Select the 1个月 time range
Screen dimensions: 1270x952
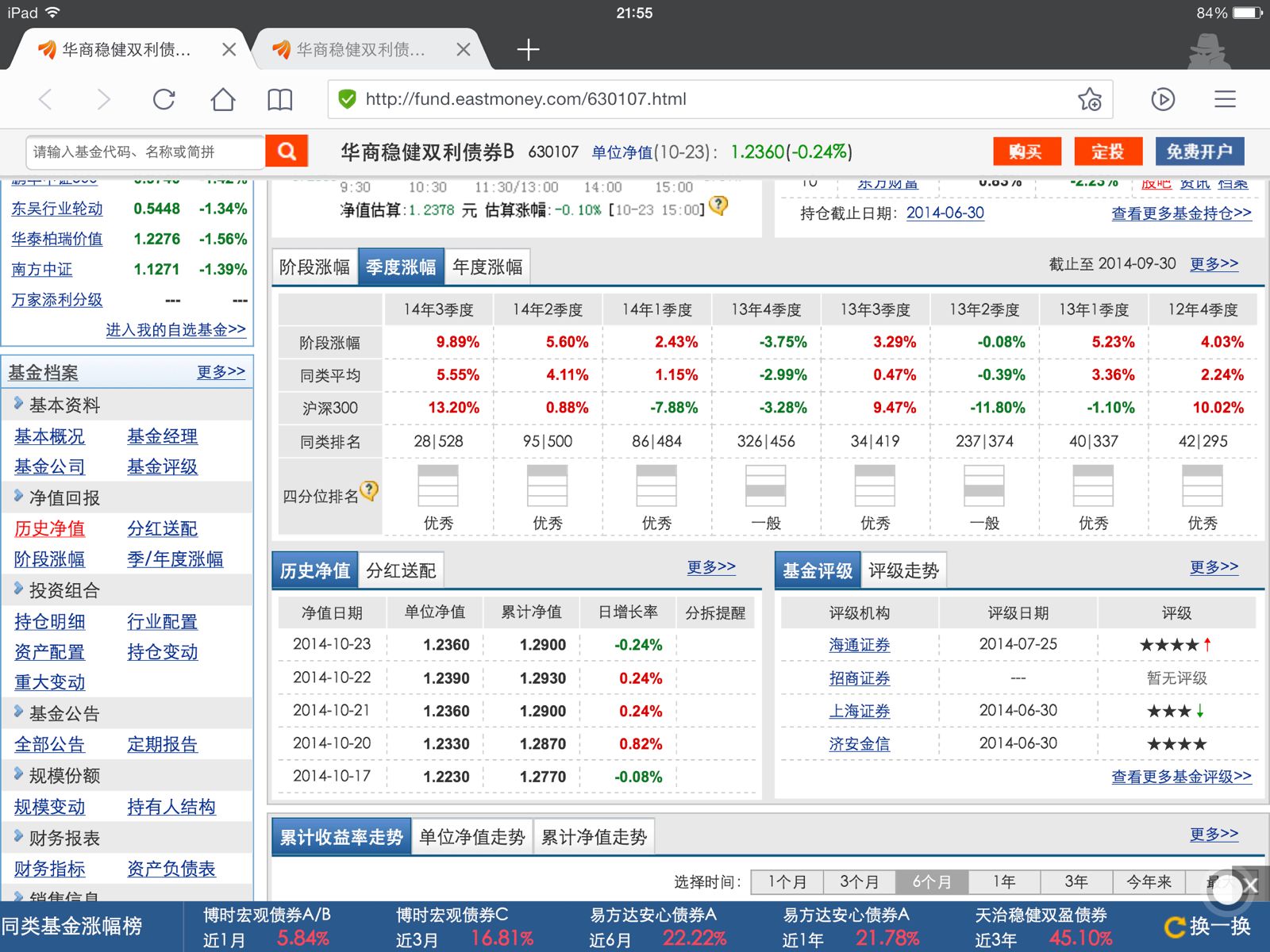[787, 882]
